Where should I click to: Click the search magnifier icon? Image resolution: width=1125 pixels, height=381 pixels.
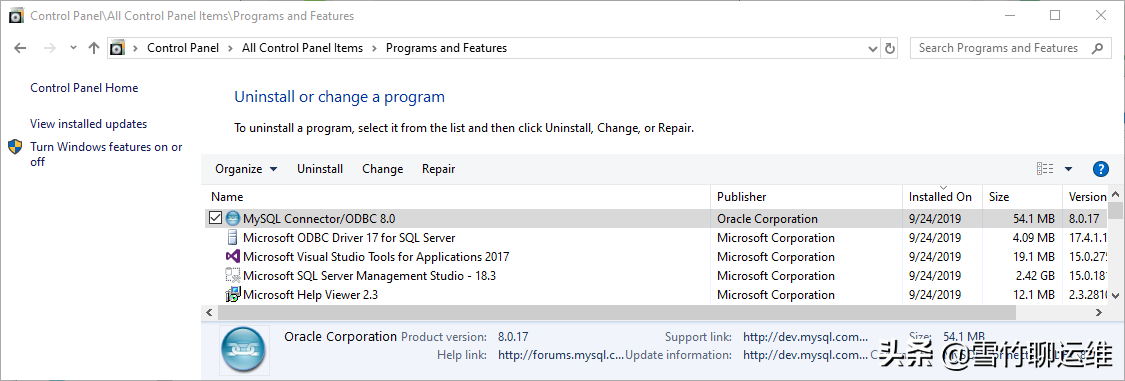(1097, 48)
